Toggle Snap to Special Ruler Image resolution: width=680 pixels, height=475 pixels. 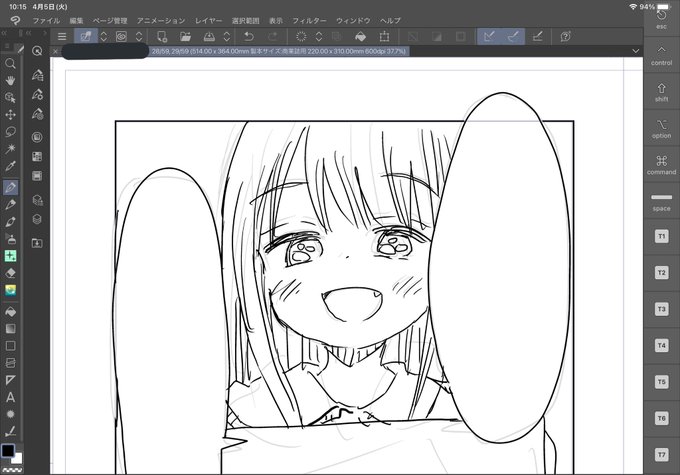[x=513, y=36]
